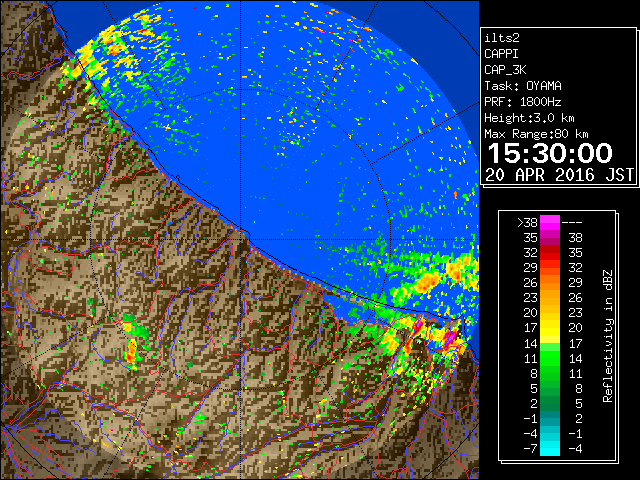Click the '-7' legend label
This screenshot has height=480, width=640.
tap(531, 449)
